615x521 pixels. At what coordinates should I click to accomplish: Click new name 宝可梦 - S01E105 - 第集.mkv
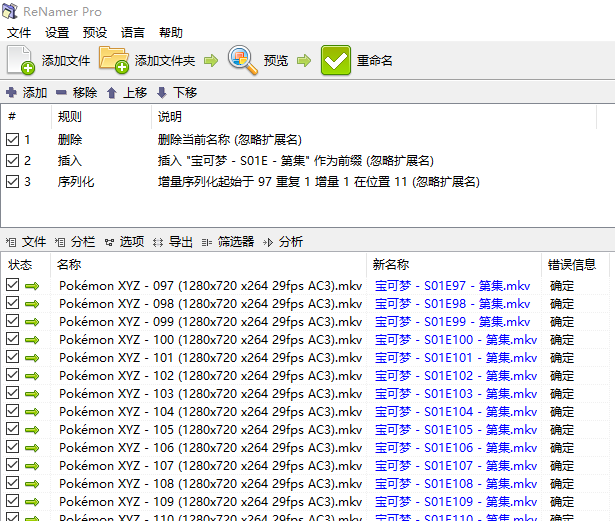(x=456, y=430)
